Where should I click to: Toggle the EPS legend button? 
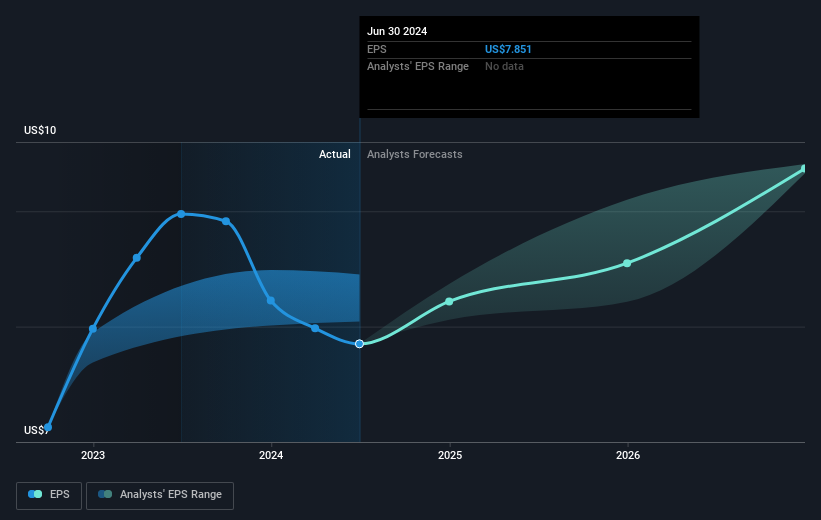pyautogui.click(x=49, y=495)
